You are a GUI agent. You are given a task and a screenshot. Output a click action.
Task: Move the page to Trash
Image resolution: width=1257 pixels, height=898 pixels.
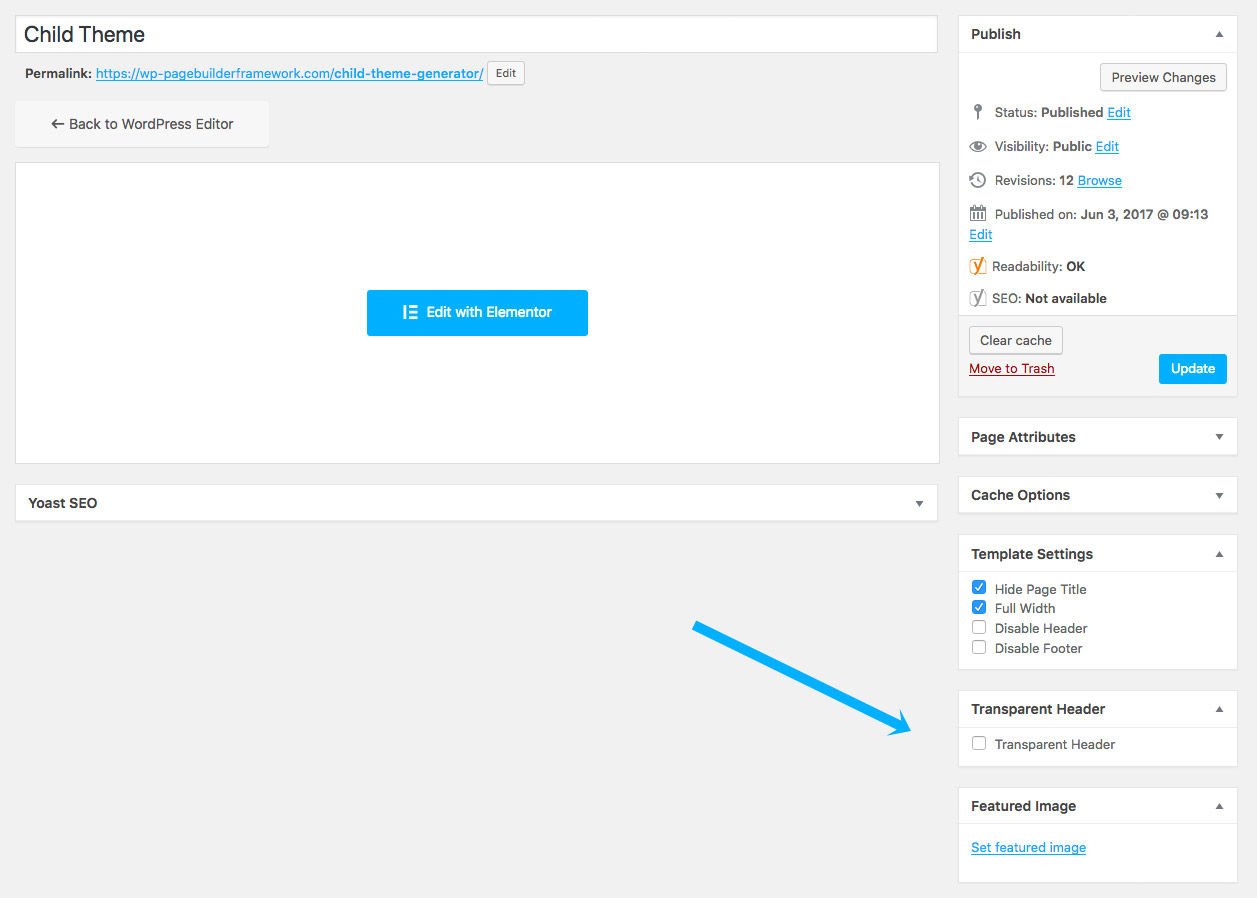point(1011,368)
